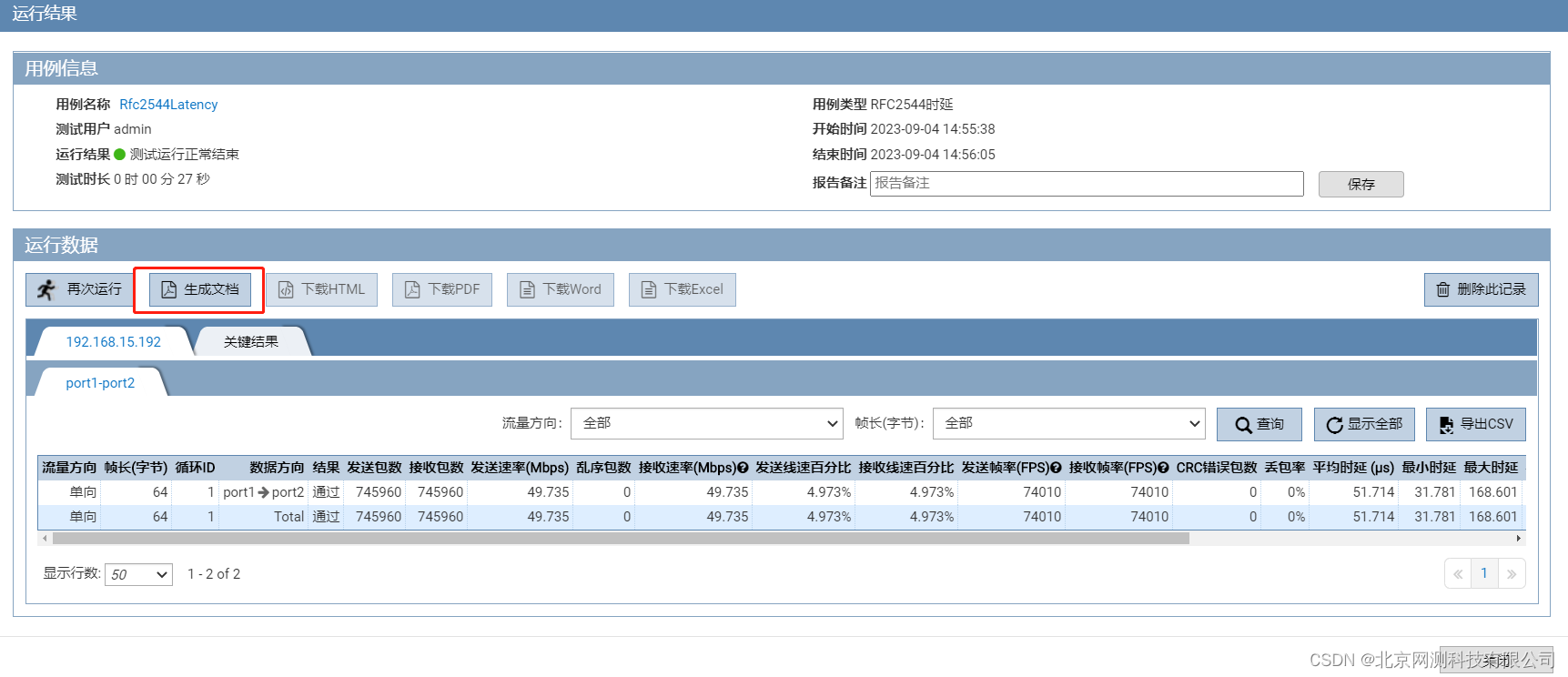
Task: Click the 接收包数 column header
Action: (x=436, y=468)
